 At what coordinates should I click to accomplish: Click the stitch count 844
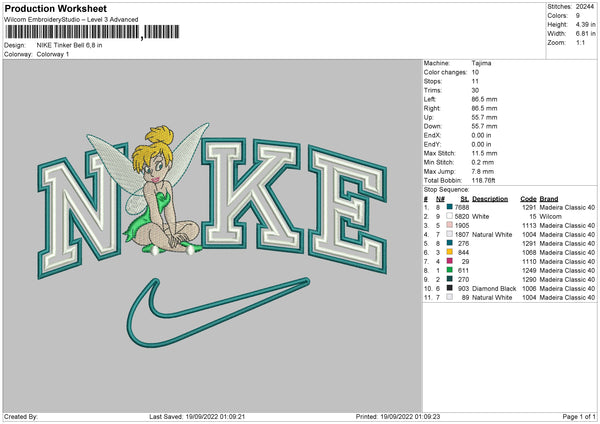[463, 252]
